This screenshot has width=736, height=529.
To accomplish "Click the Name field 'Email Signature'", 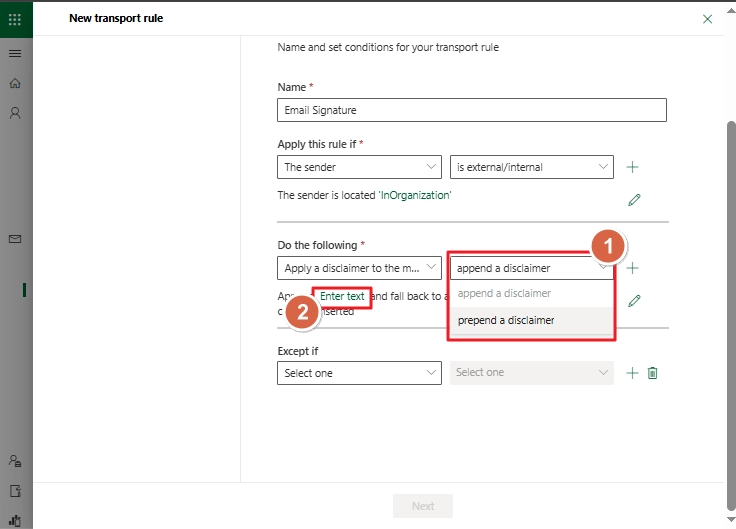I will coord(472,110).
